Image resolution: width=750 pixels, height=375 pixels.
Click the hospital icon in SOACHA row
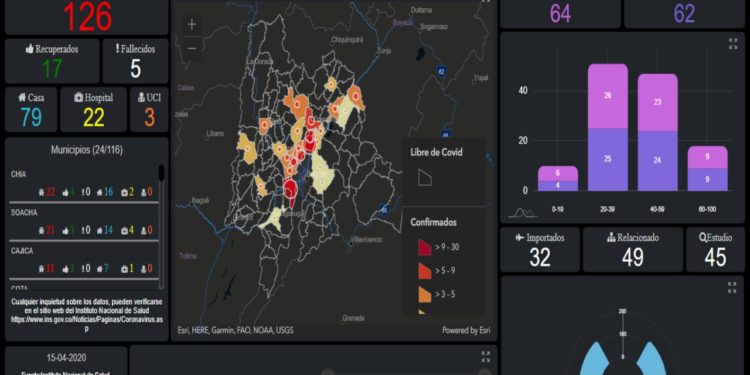pyautogui.click(x=124, y=231)
